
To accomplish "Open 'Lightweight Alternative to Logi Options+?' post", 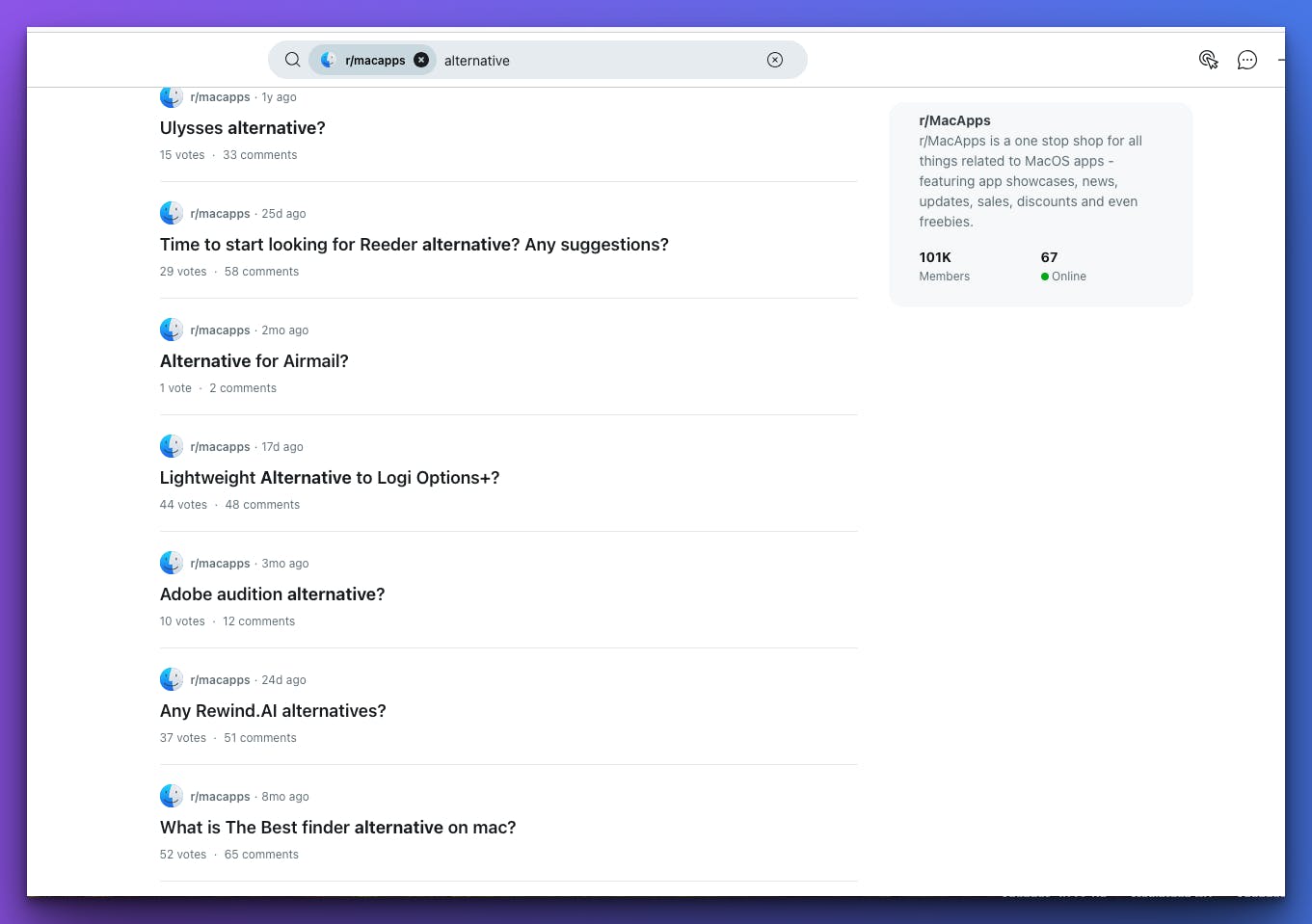I will pyautogui.click(x=330, y=478).
